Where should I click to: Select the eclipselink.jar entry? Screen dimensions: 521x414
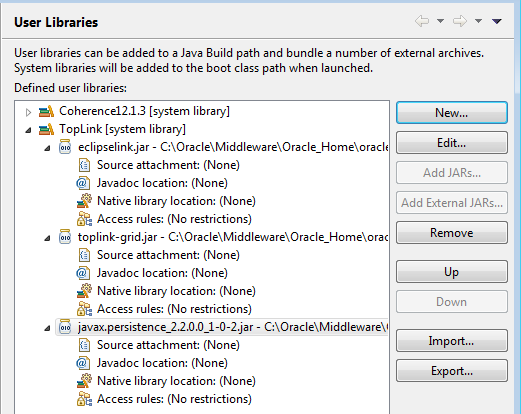[x=233, y=147]
